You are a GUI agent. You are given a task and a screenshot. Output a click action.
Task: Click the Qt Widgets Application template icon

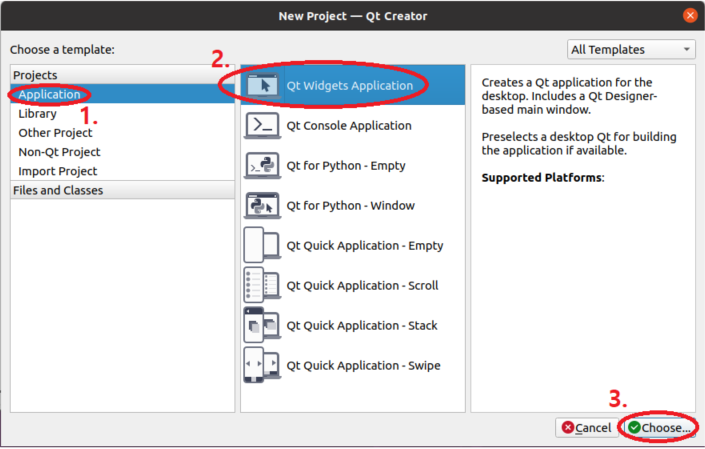tap(263, 85)
